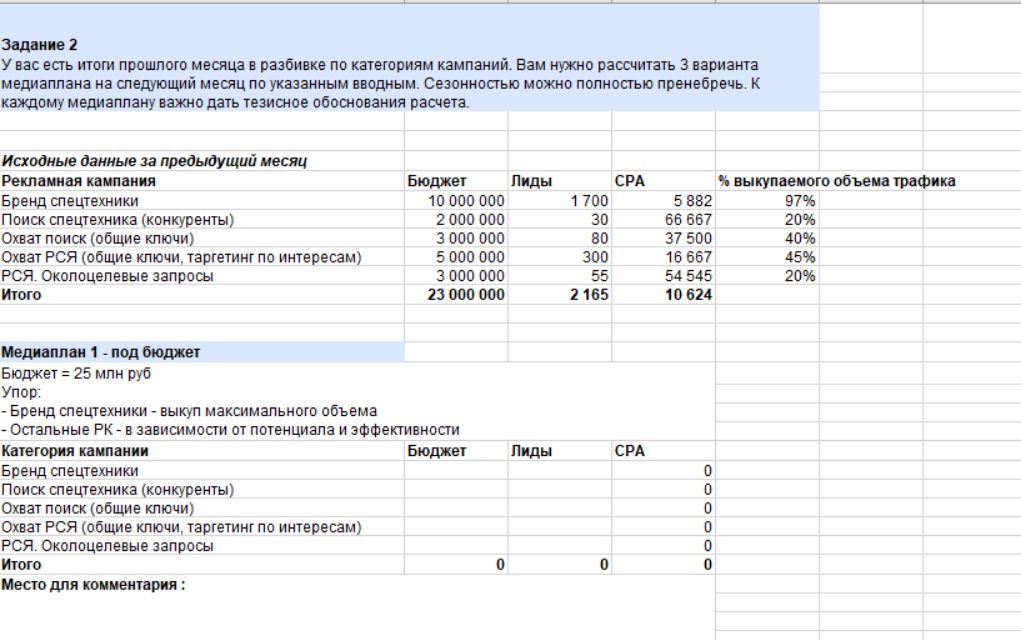This screenshot has height=640, width=1021.
Task: Click the 45% traffic share cell
Action: click(767, 258)
